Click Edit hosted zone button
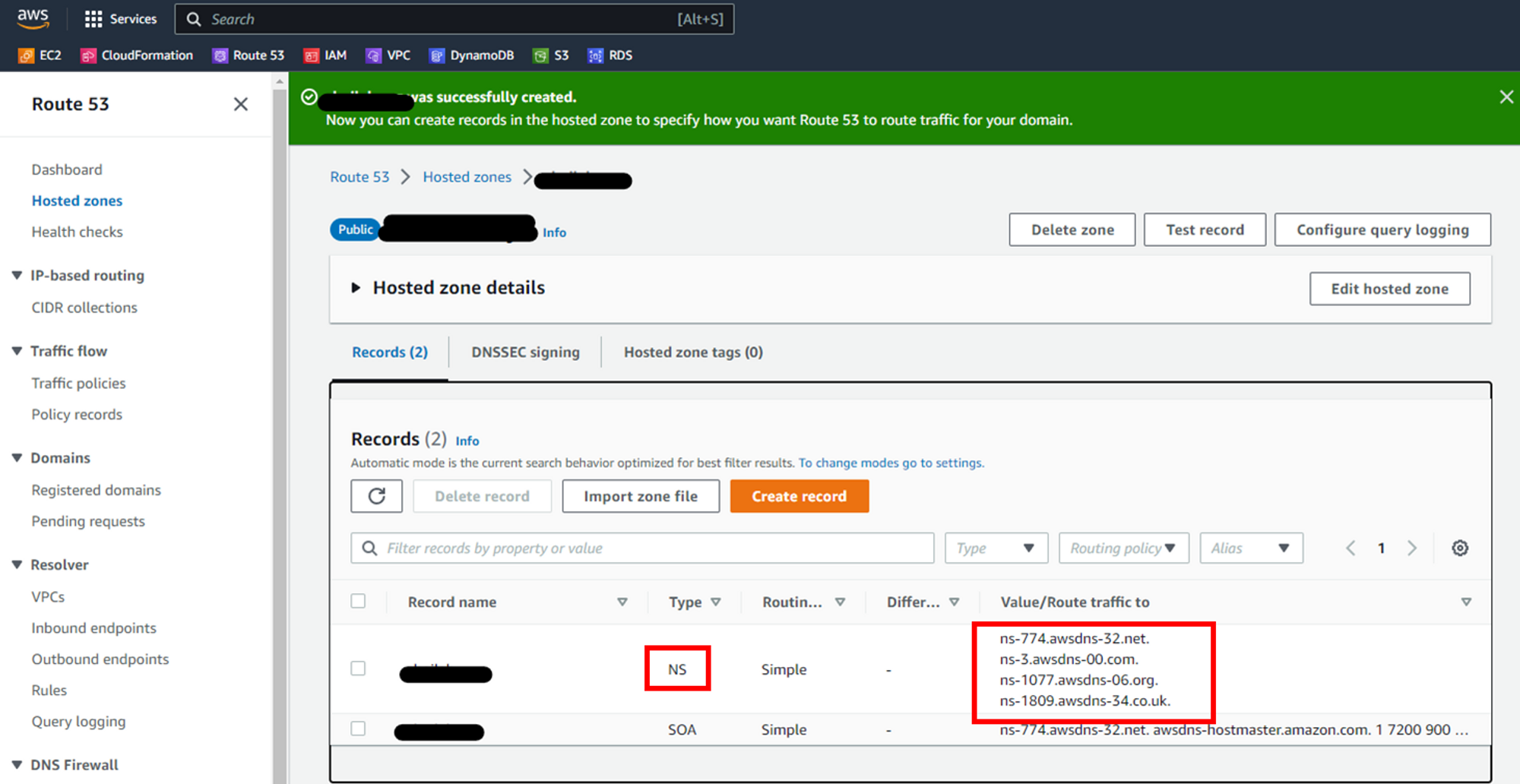Viewport: 1520px width, 784px height. click(1389, 289)
